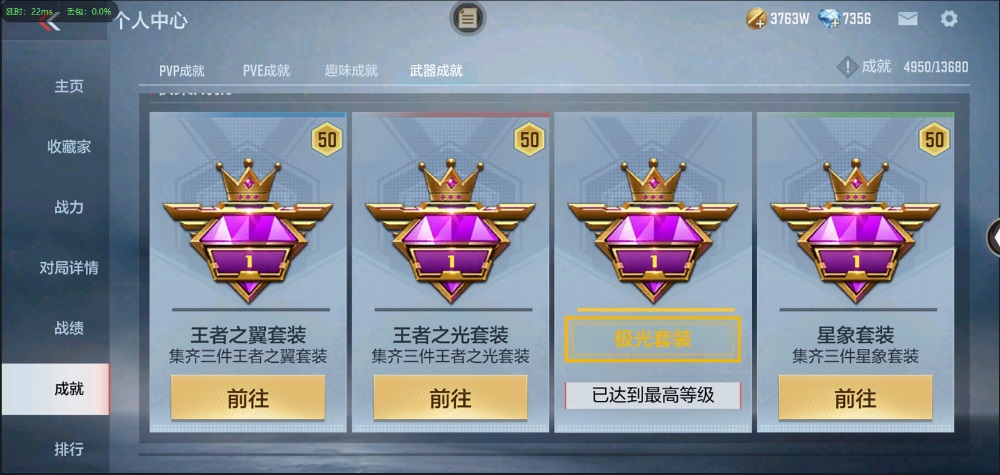Click 前往 under 王者之光套装
This screenshot has height=475, width=1000.
point(450,398)
